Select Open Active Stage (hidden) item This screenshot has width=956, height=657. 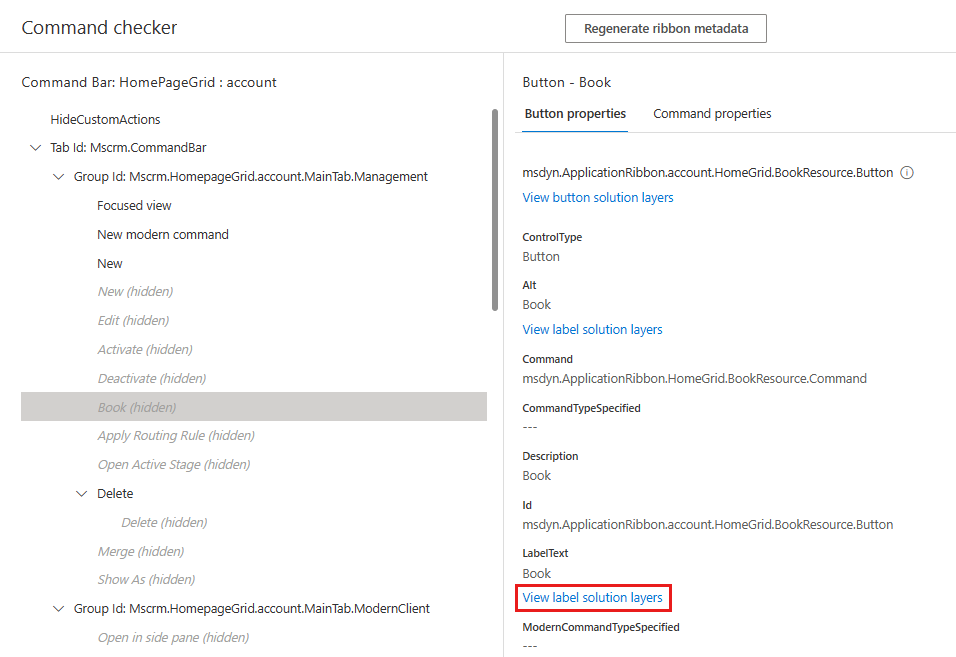pyautogui.click(x=174, y=465)
